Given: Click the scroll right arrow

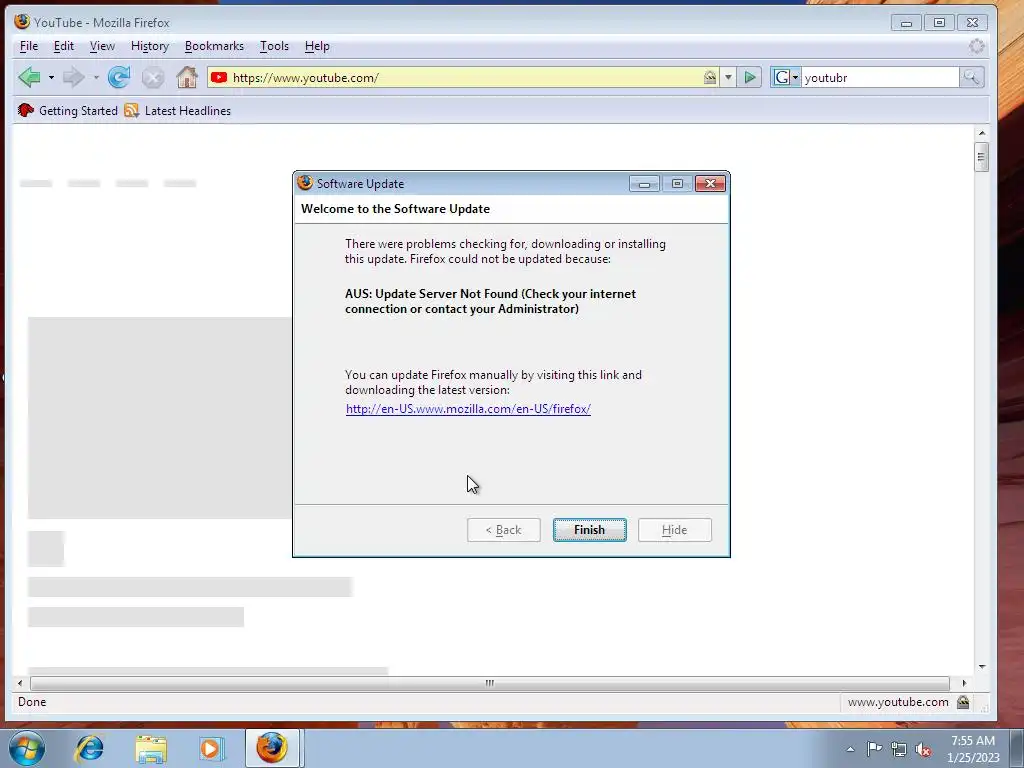Looking at the screenshot, I should pos(964,683).
